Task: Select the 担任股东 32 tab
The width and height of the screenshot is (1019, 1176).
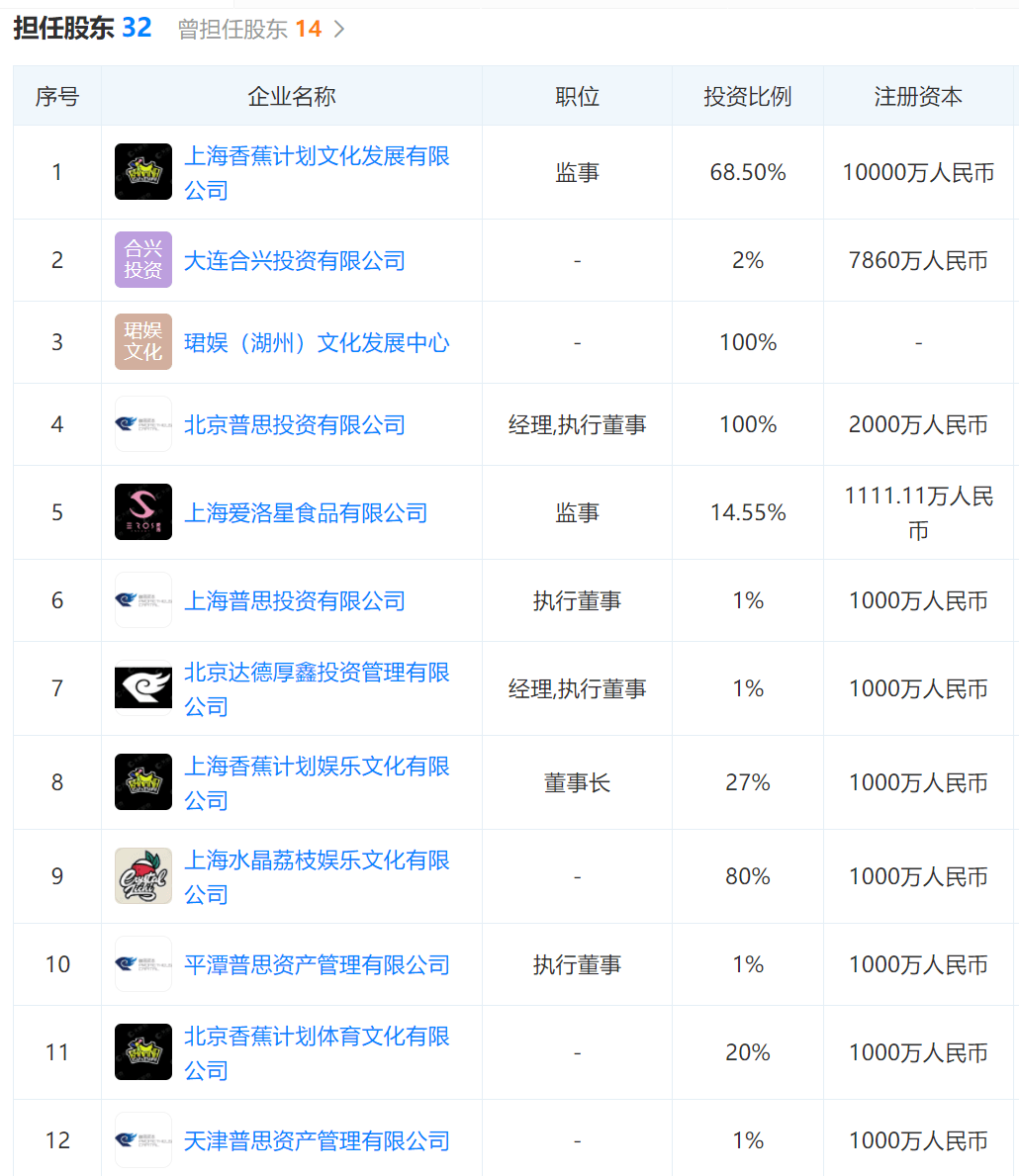Action: coord(82,29)
